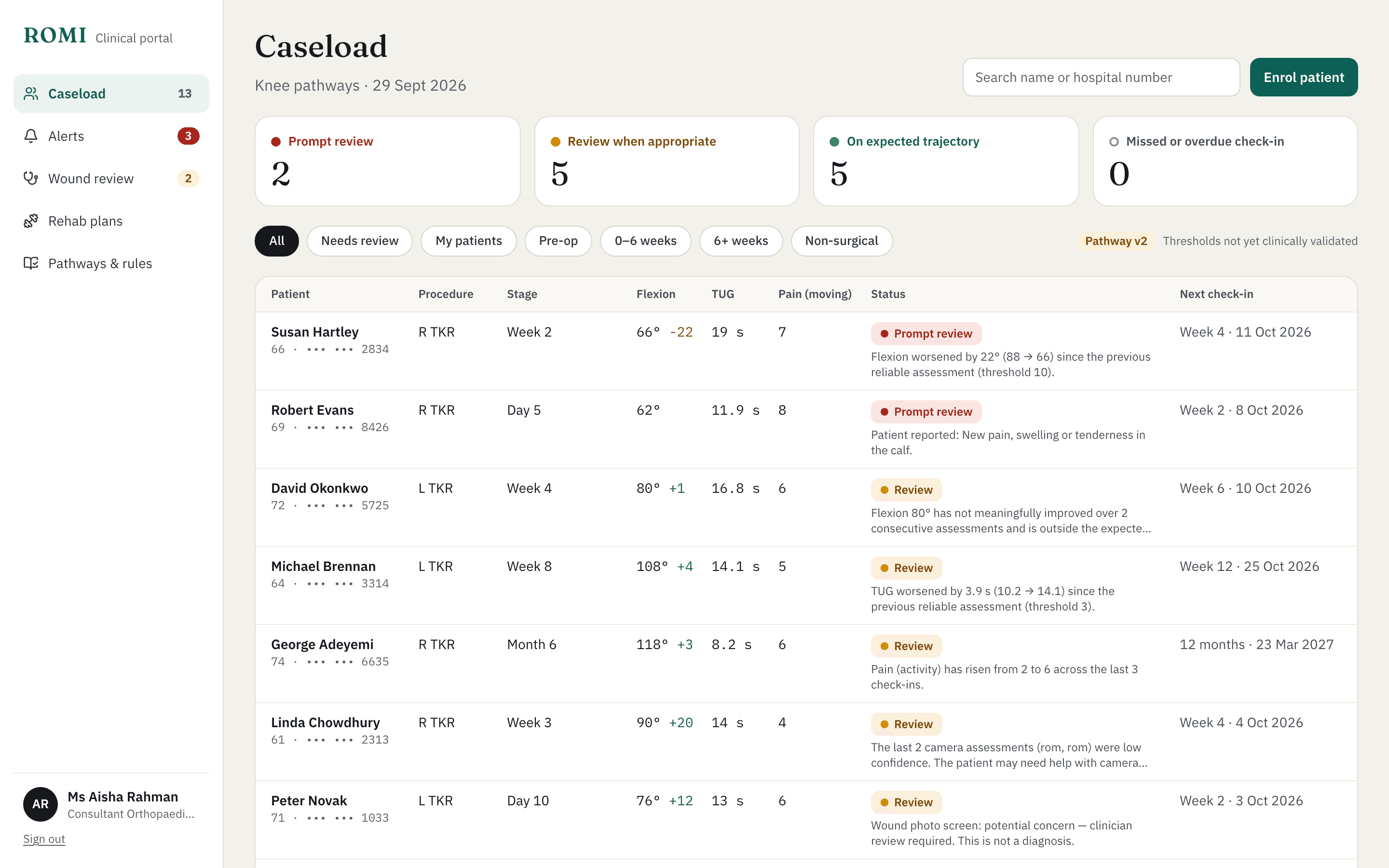1389x868 pixels.
Task: Open Wound review stethoscope icon
Action: 31,178
